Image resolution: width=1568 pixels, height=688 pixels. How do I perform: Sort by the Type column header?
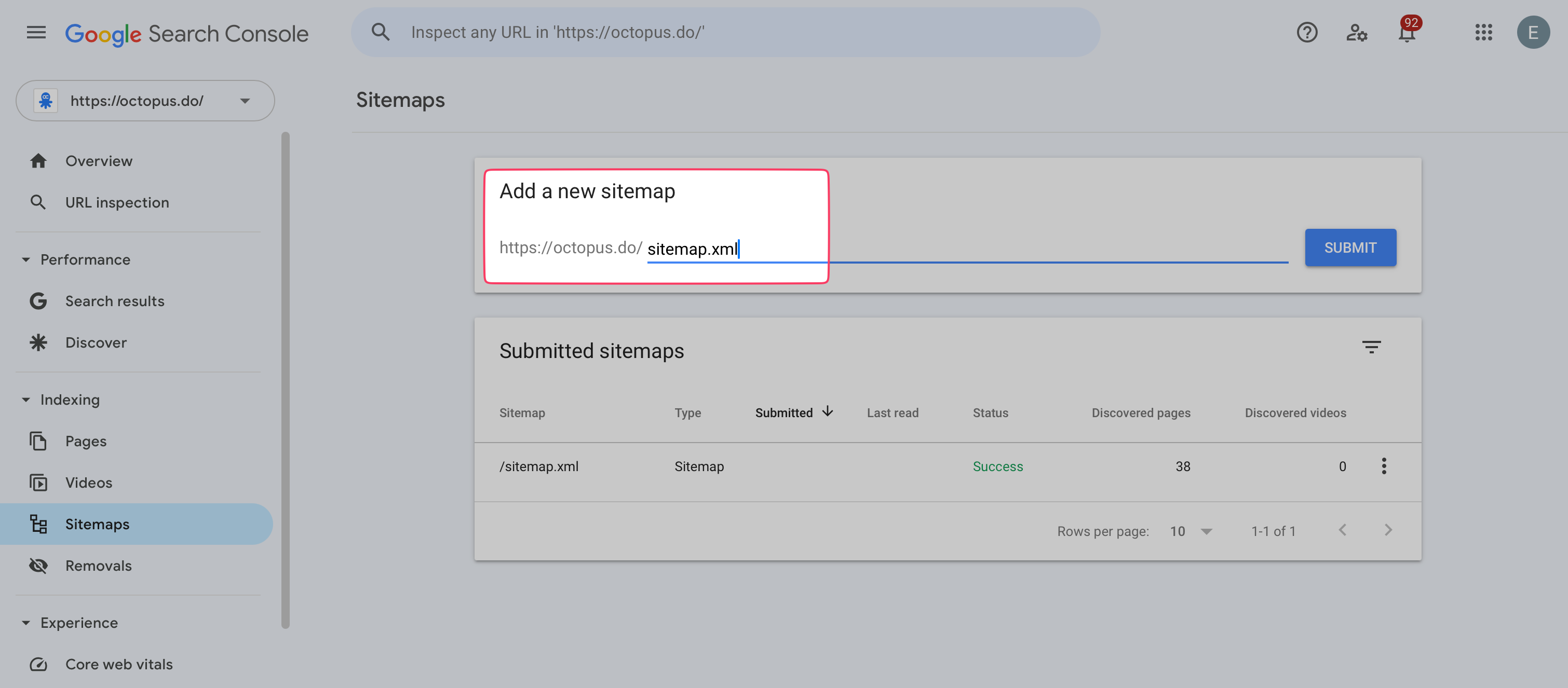(x=687, y=412)
